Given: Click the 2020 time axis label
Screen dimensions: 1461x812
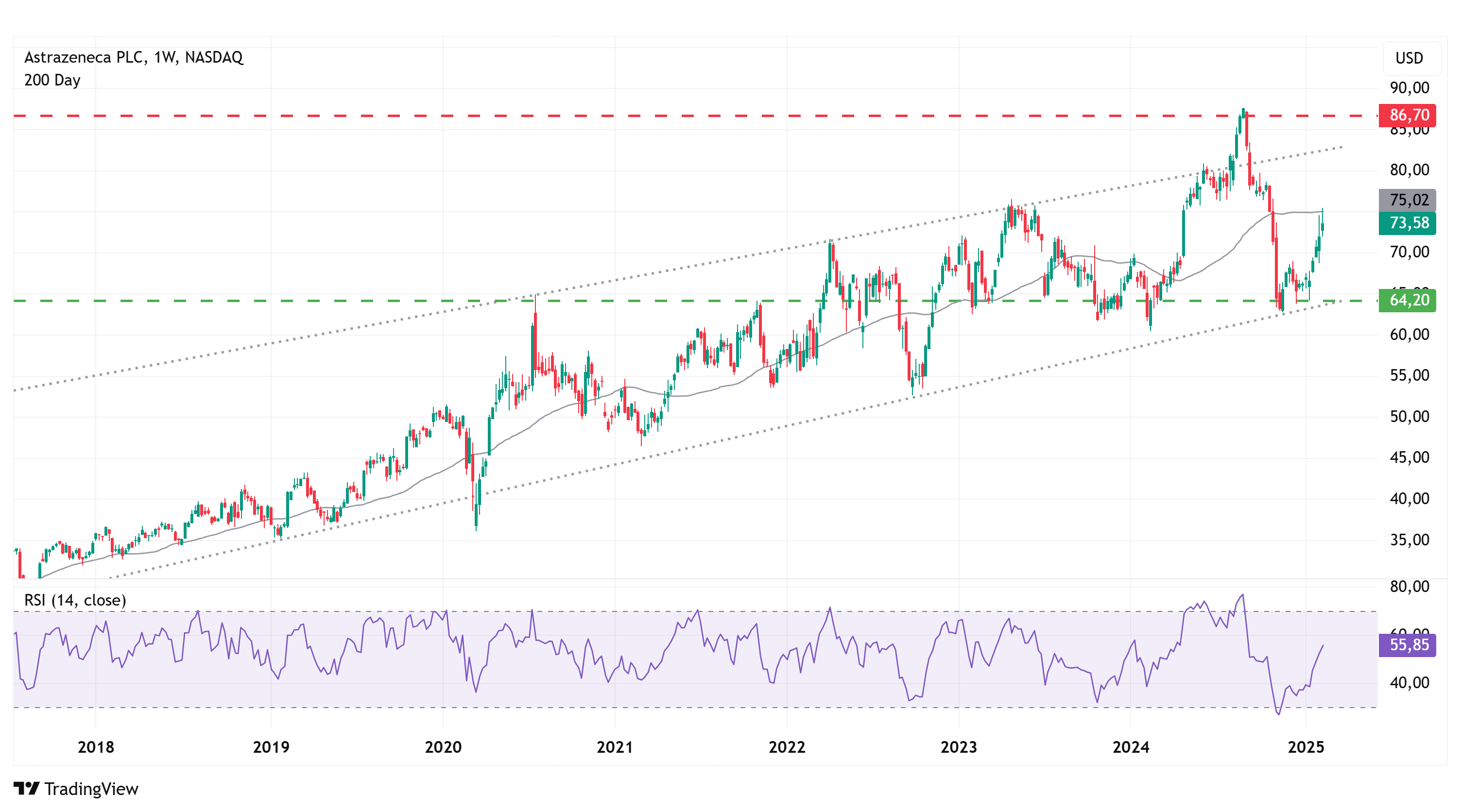Looking at the screenshot, I should pos(443,747).
